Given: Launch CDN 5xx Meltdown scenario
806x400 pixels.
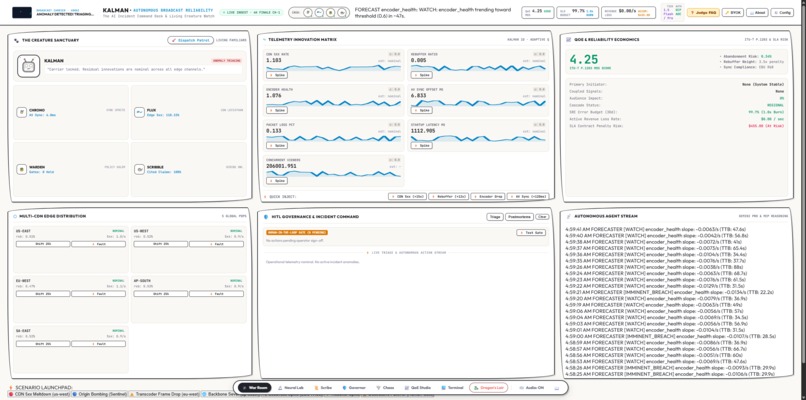Looking at the screenshot, I should pos(39,394).
